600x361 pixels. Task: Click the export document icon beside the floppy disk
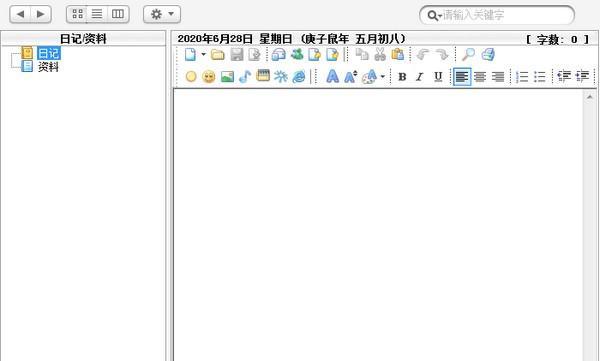click(254, 55)
